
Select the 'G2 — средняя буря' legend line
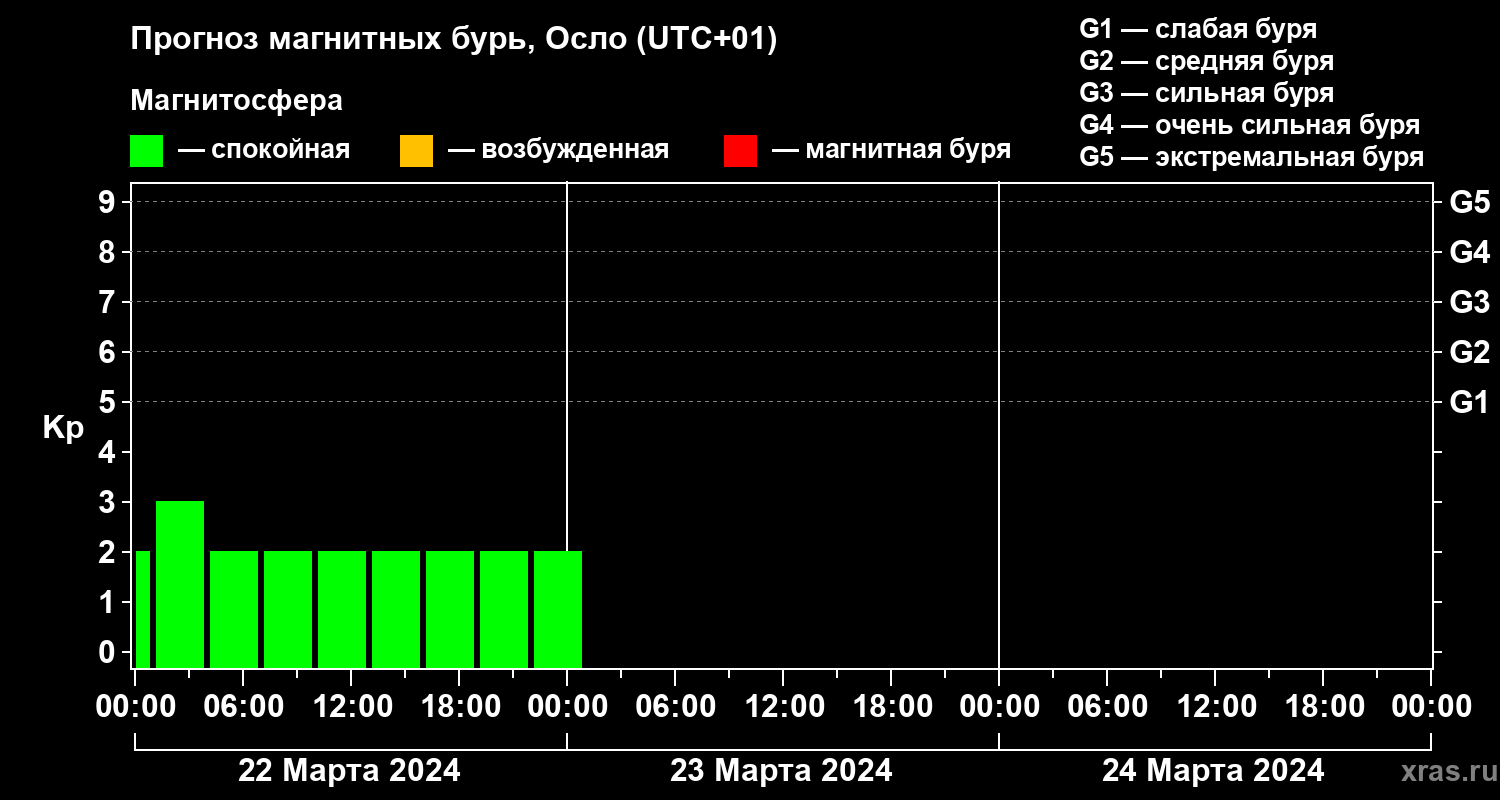(x=1207, y=61)
